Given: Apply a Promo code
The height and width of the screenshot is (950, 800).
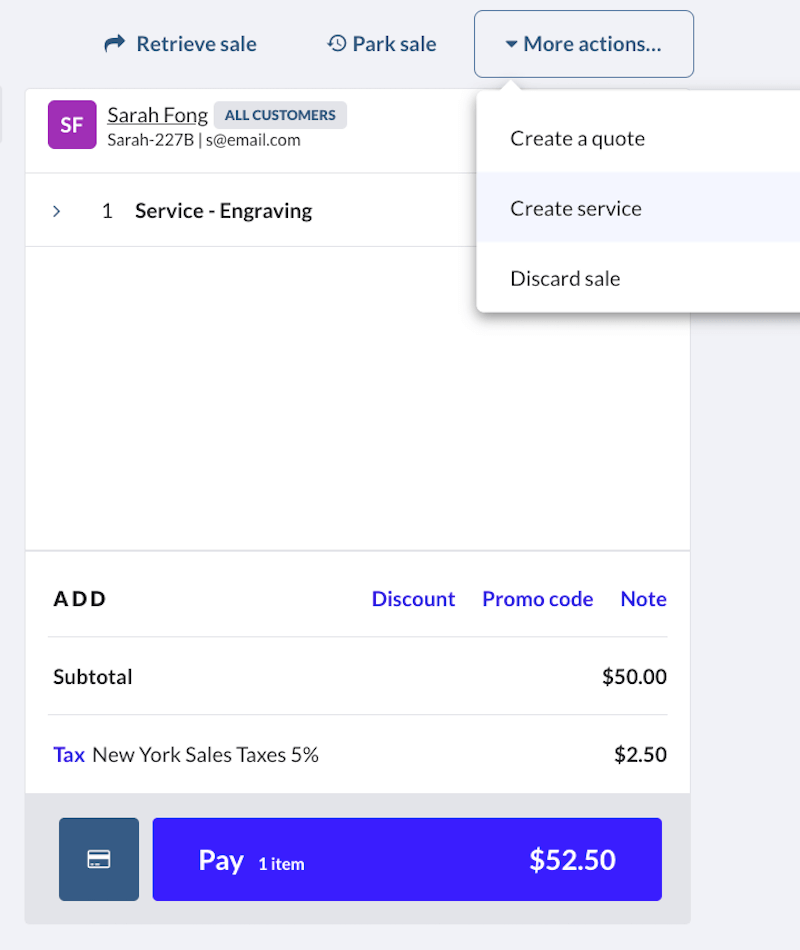Looking at the screenshot, I should pos(538,598).
